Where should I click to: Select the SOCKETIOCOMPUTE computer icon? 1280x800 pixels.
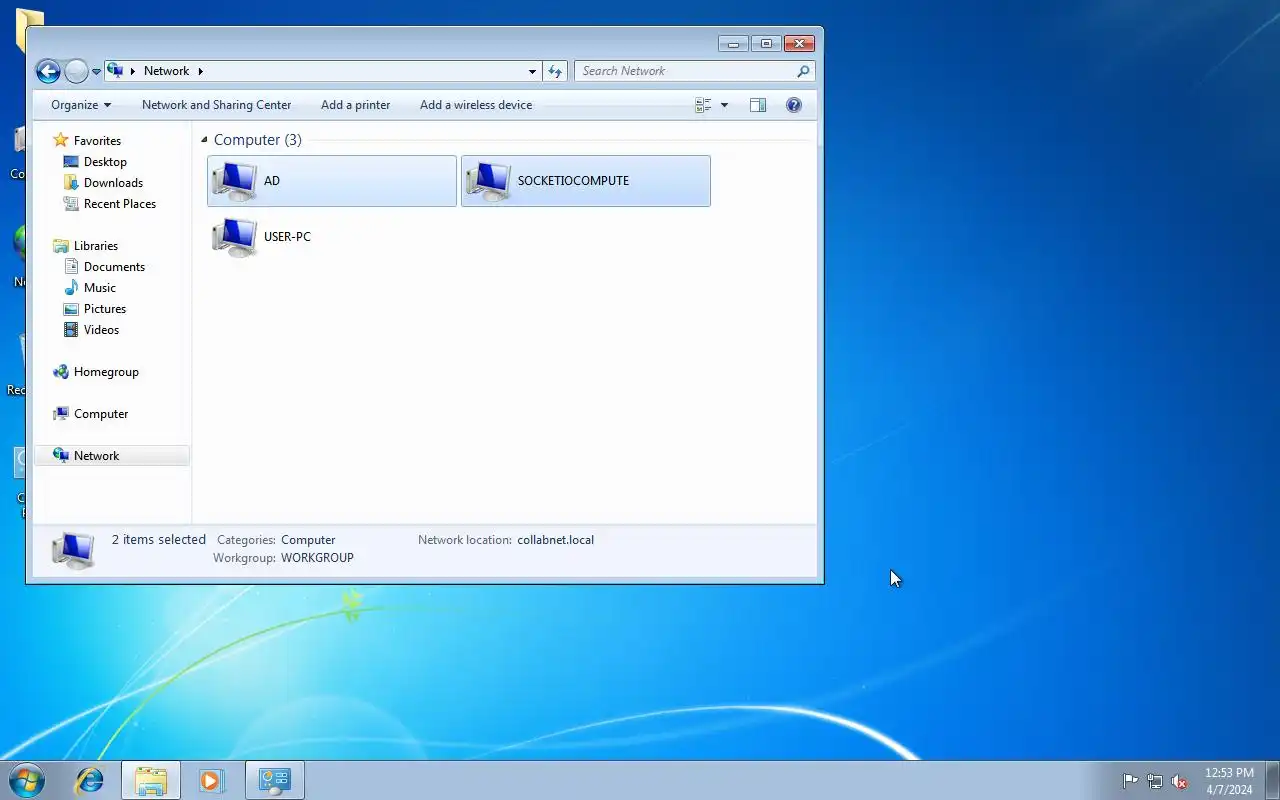(x=489, y=181)
